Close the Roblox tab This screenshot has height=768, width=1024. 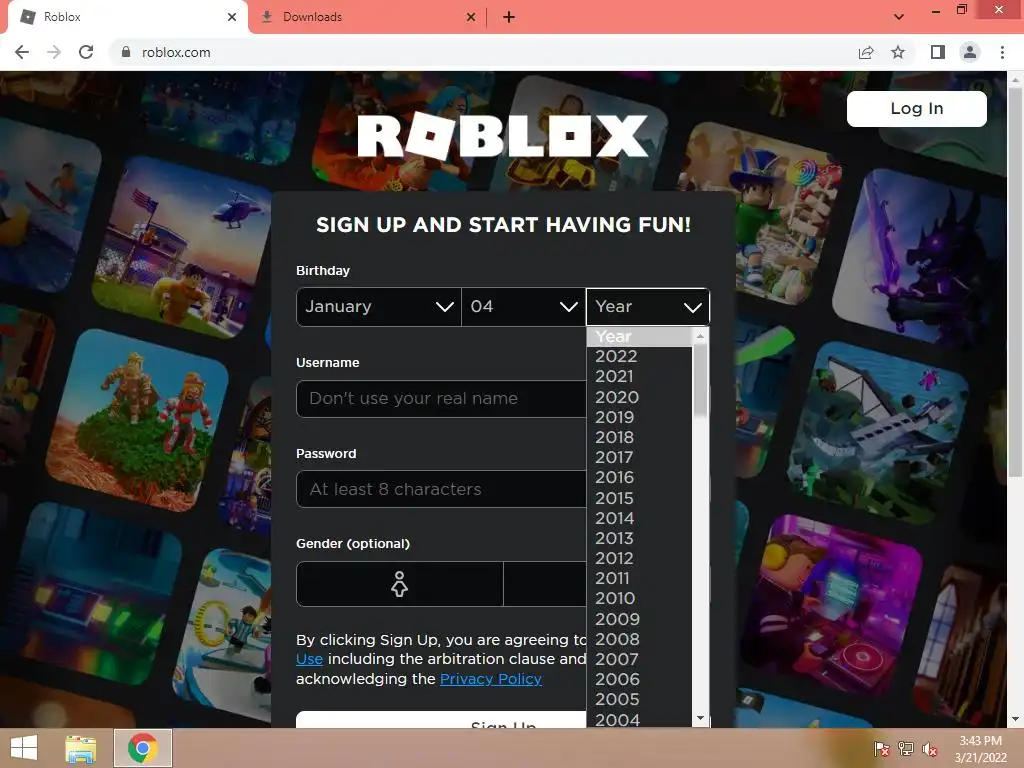(232, 17)
